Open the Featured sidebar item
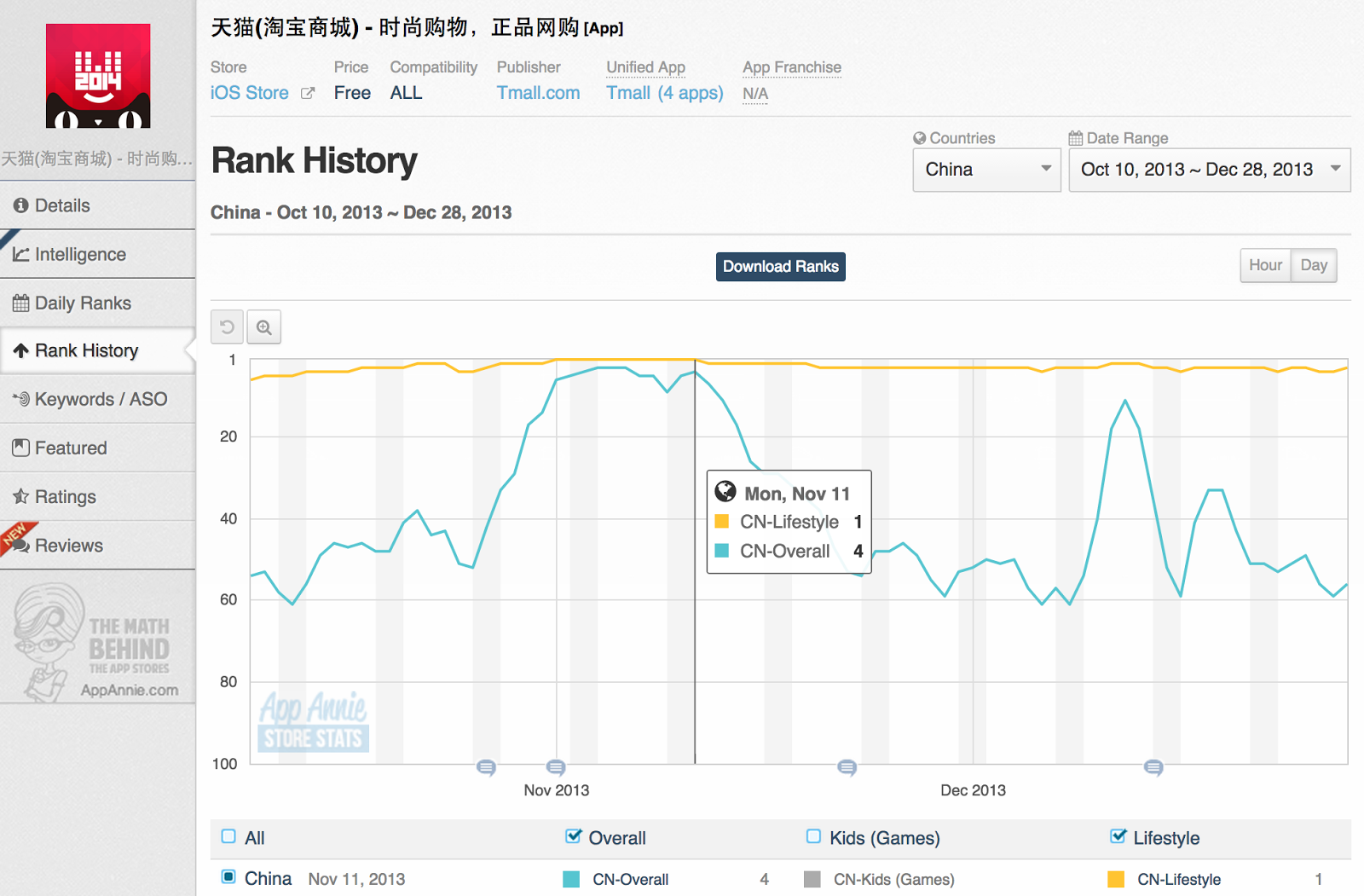Viewport: 1364px width, 896px height. point(98,448)
